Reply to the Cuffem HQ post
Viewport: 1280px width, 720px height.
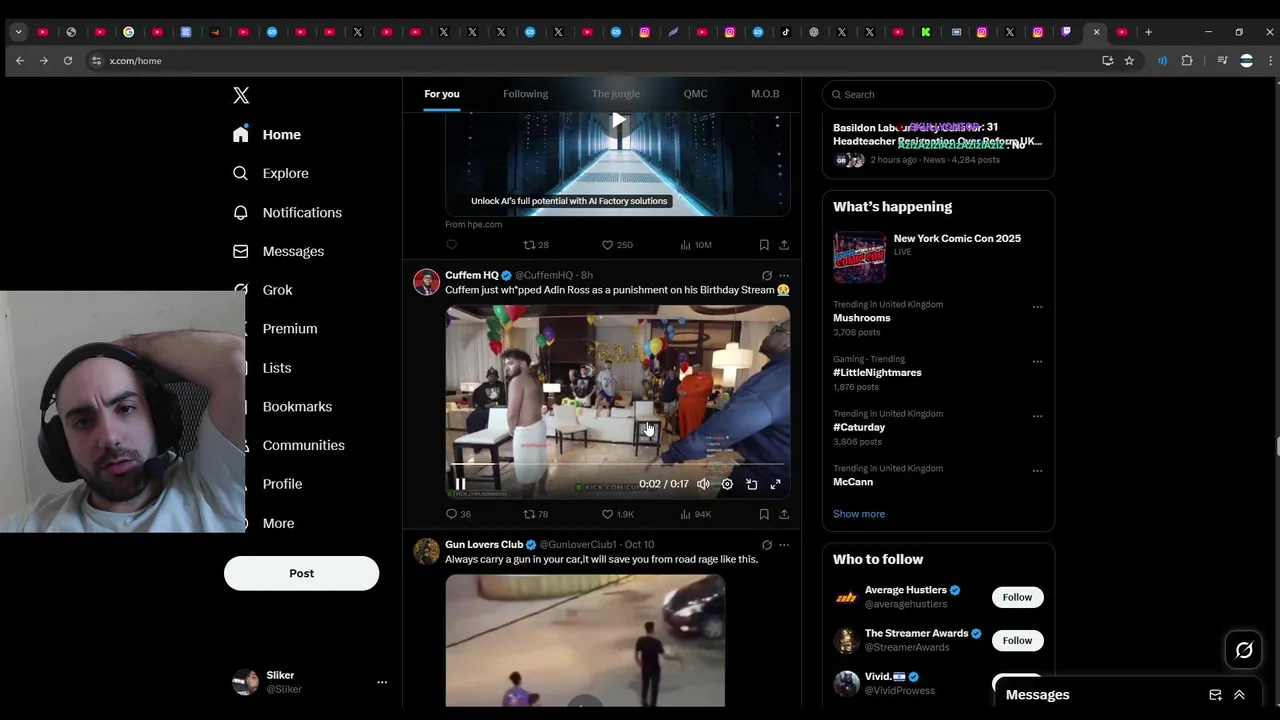pos(458,514)
